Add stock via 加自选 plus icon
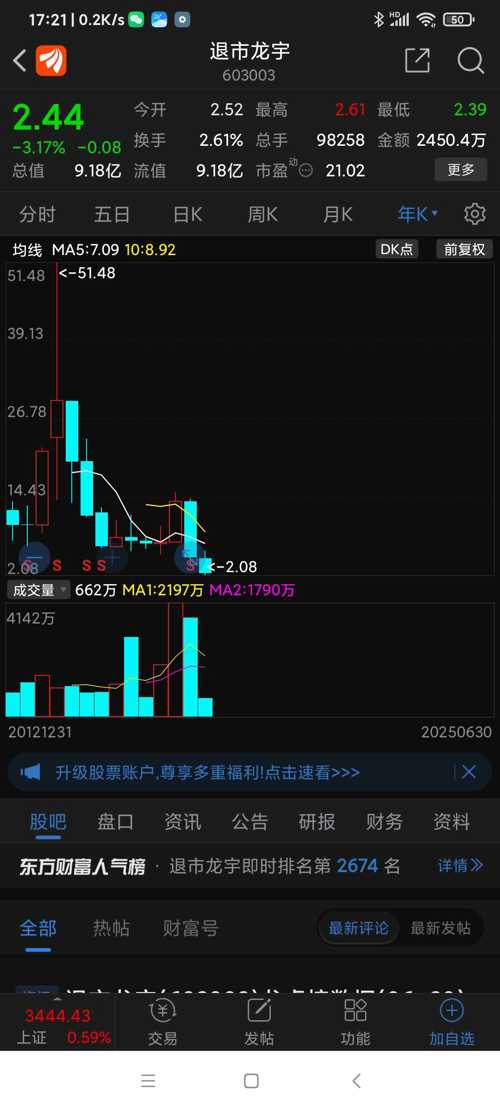Screen dimensions: 500x1111 pyautogui.click(x=452, y=1010)
